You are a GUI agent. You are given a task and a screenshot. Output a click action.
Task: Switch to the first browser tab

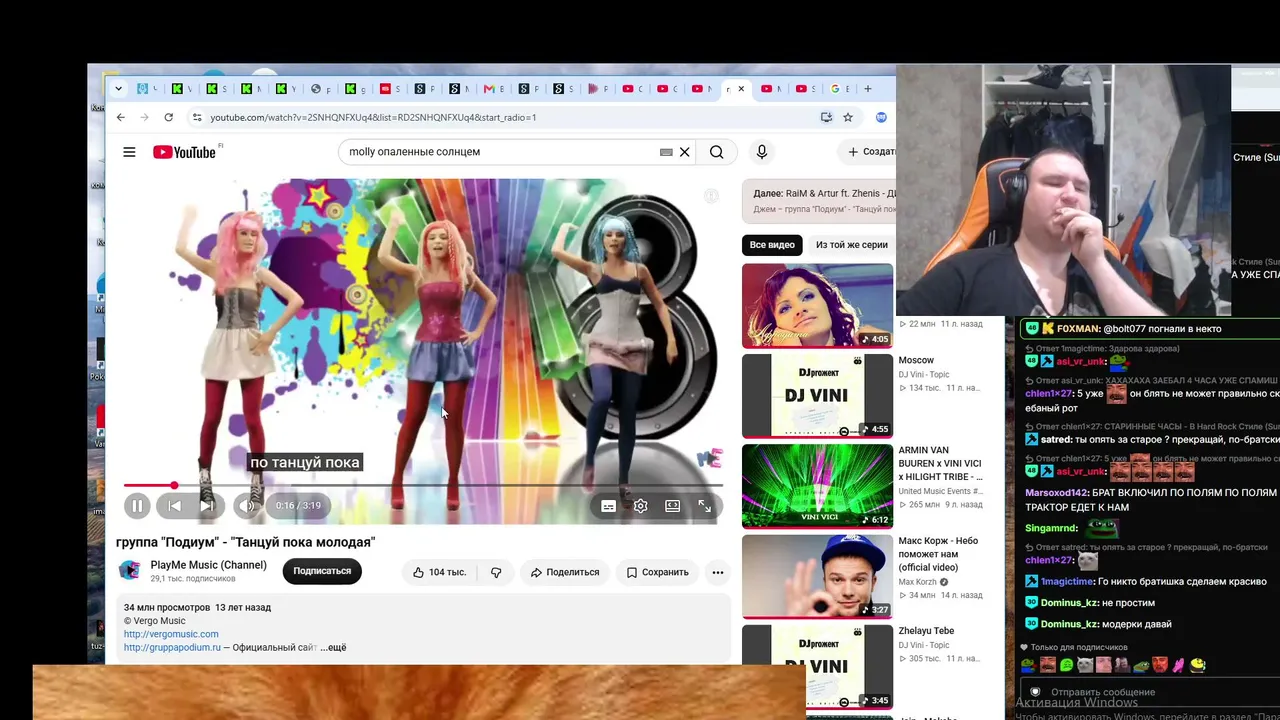pyautogui.click(x=147, y=89)
